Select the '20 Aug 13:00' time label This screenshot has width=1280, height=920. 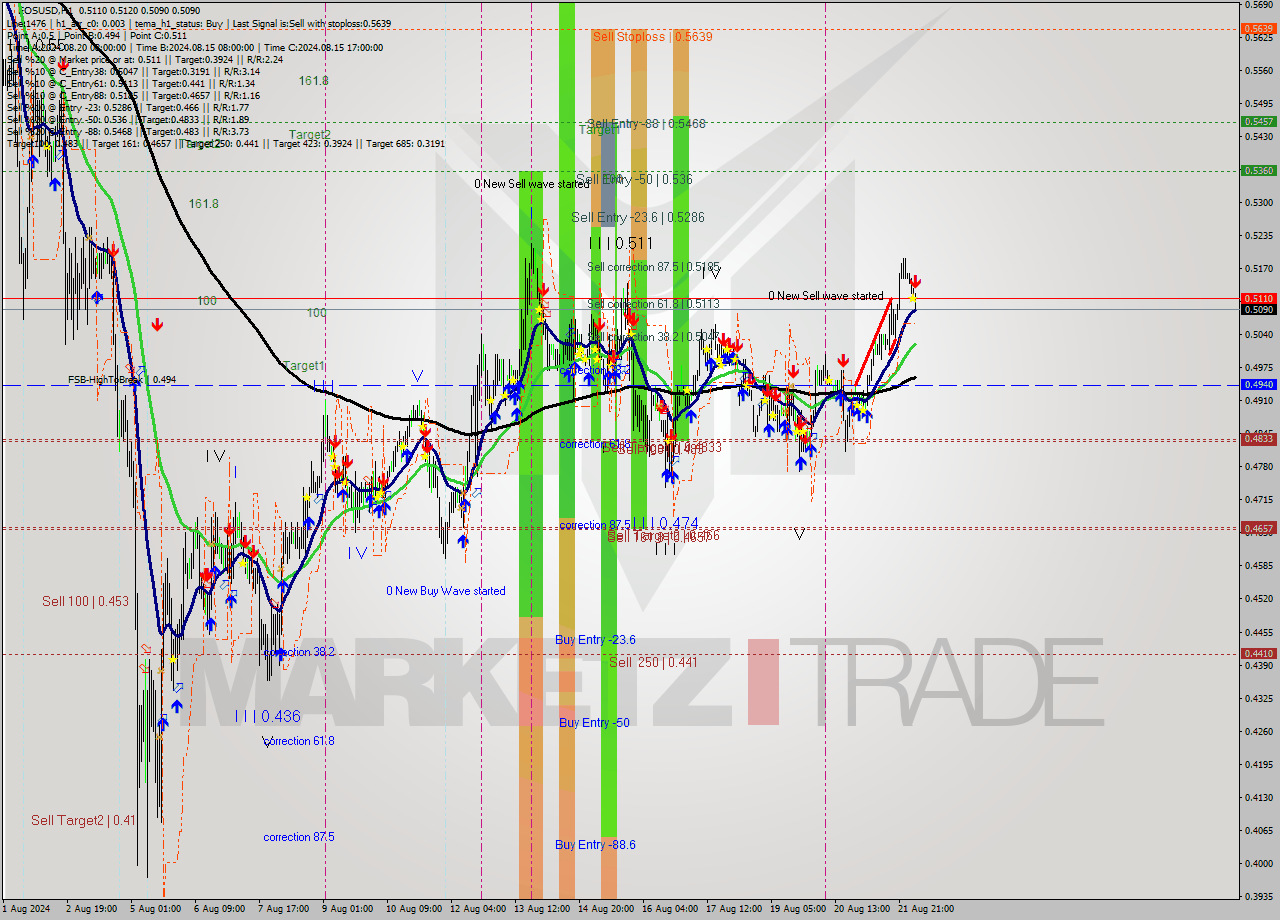862,909
